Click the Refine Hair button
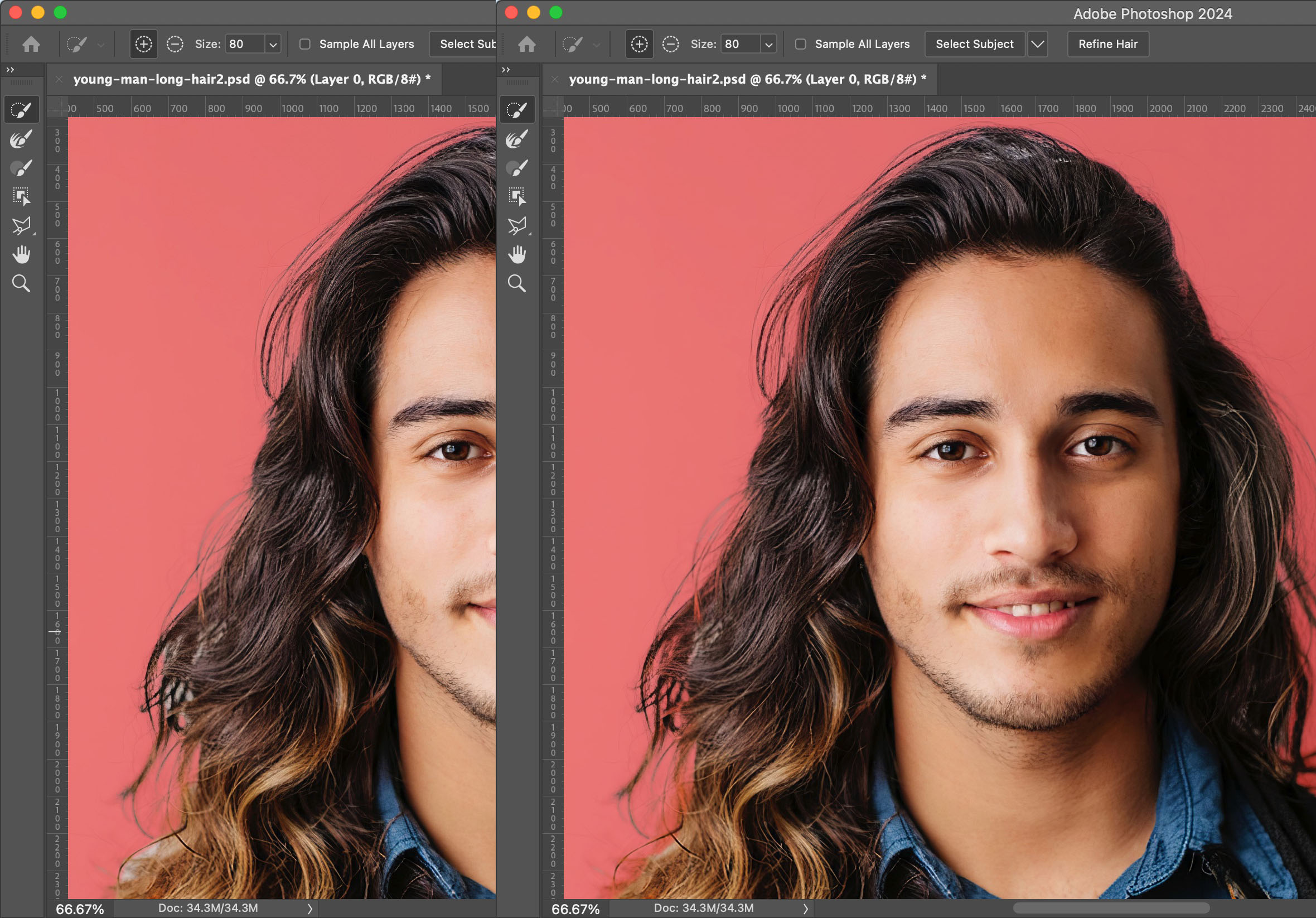Screen dimensions: 1316x918 click(x=1108, y=44)
